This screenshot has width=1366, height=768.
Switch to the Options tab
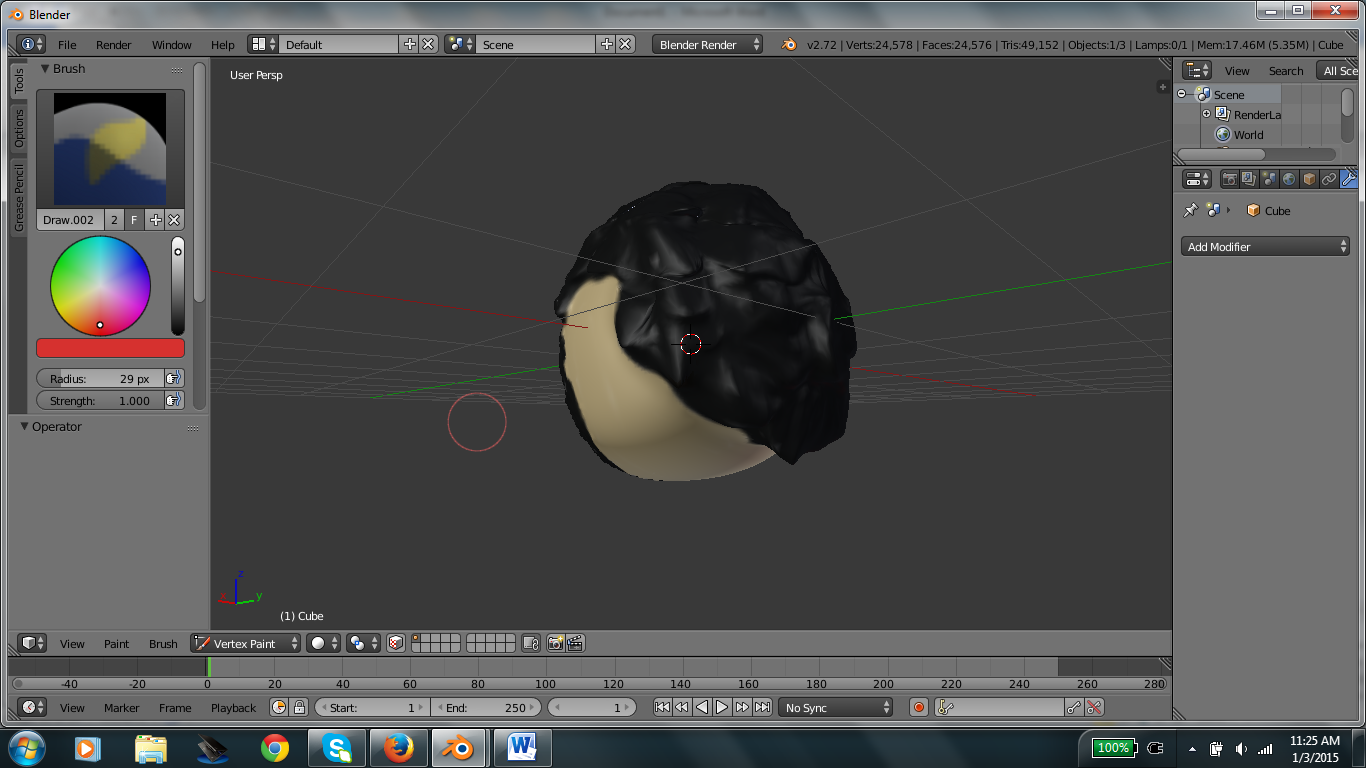click(18, 128)
